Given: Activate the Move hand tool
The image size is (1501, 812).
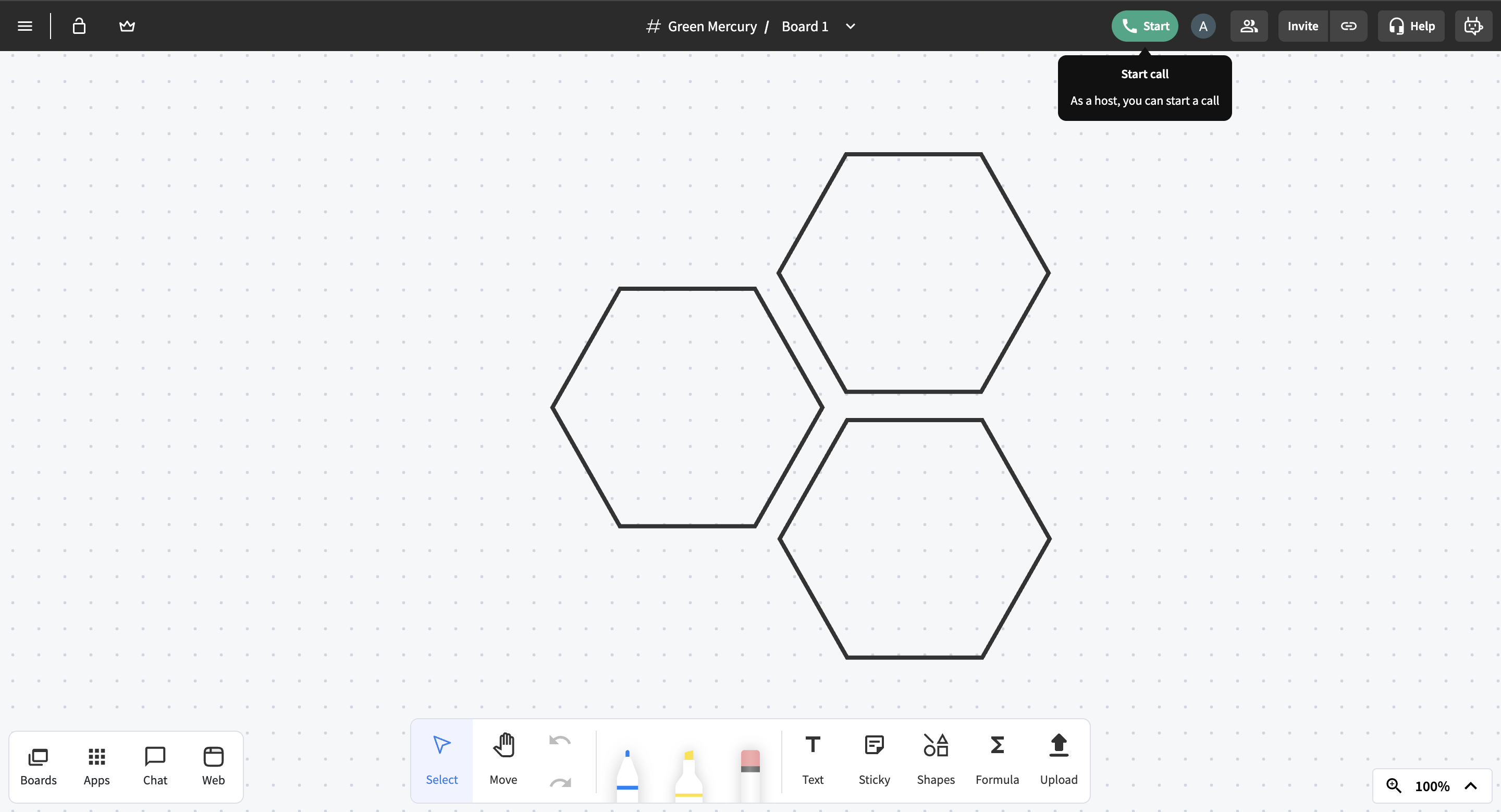Looking at the screenshot, I should 503,759.
